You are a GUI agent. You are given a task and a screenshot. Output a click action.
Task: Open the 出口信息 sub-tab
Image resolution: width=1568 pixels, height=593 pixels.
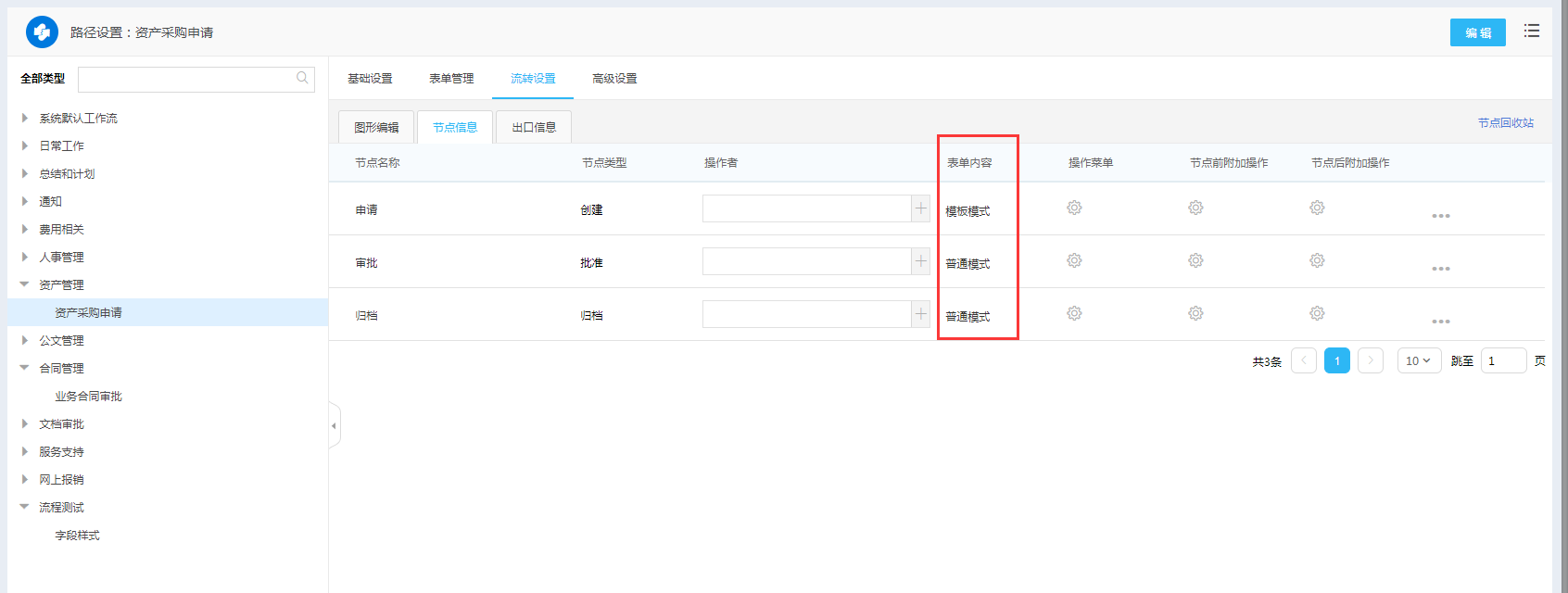tap(534, 128)
